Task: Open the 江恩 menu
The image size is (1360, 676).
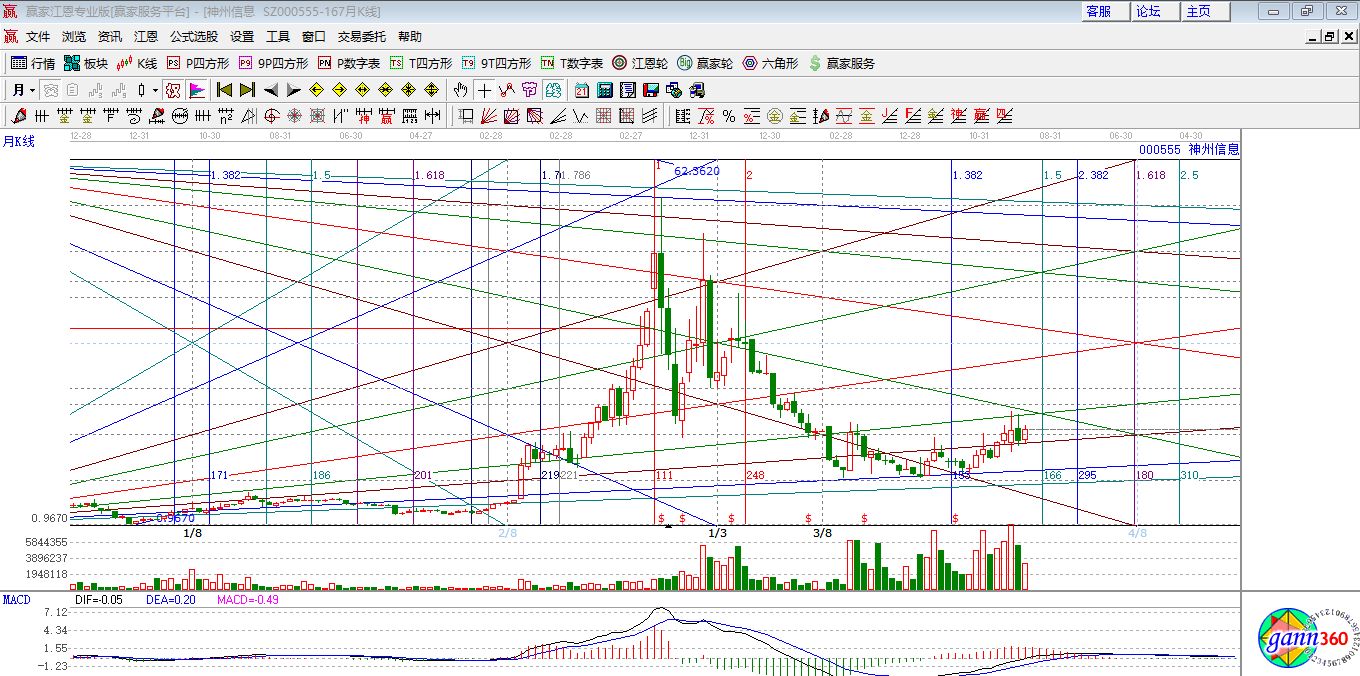Action: (x=146, y=37)
